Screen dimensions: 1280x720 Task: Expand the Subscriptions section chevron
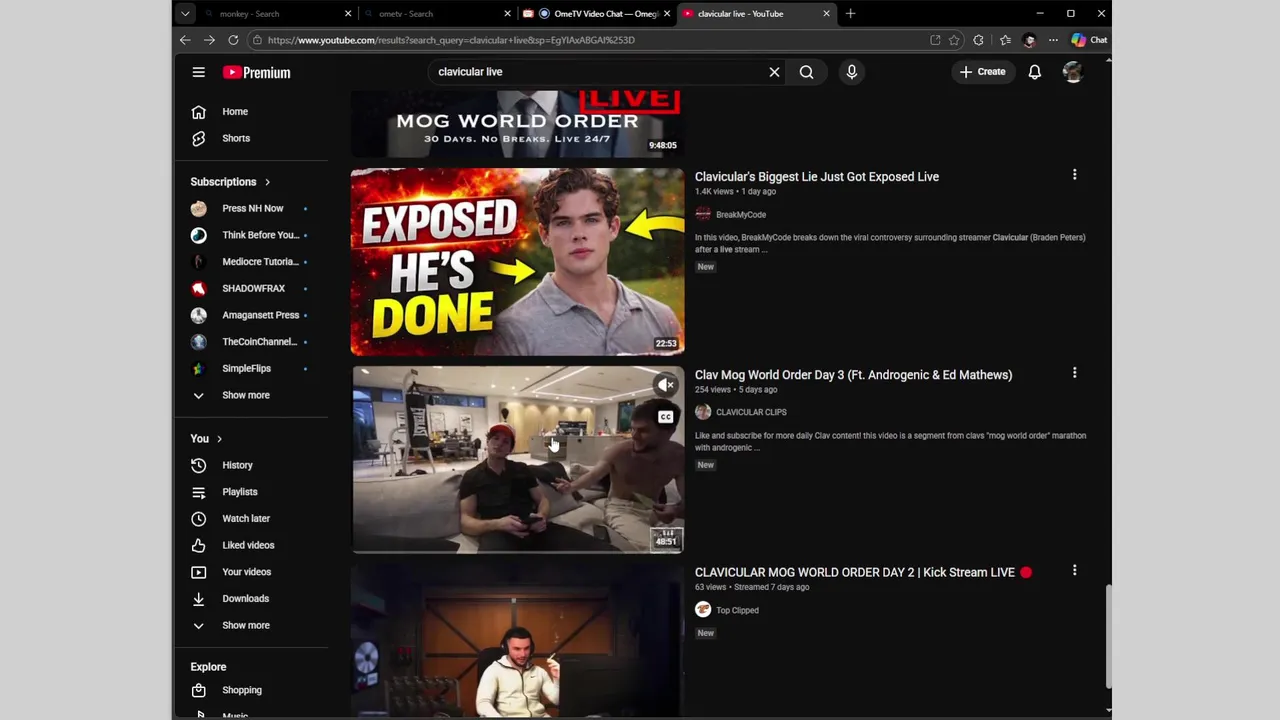[267, 182]
